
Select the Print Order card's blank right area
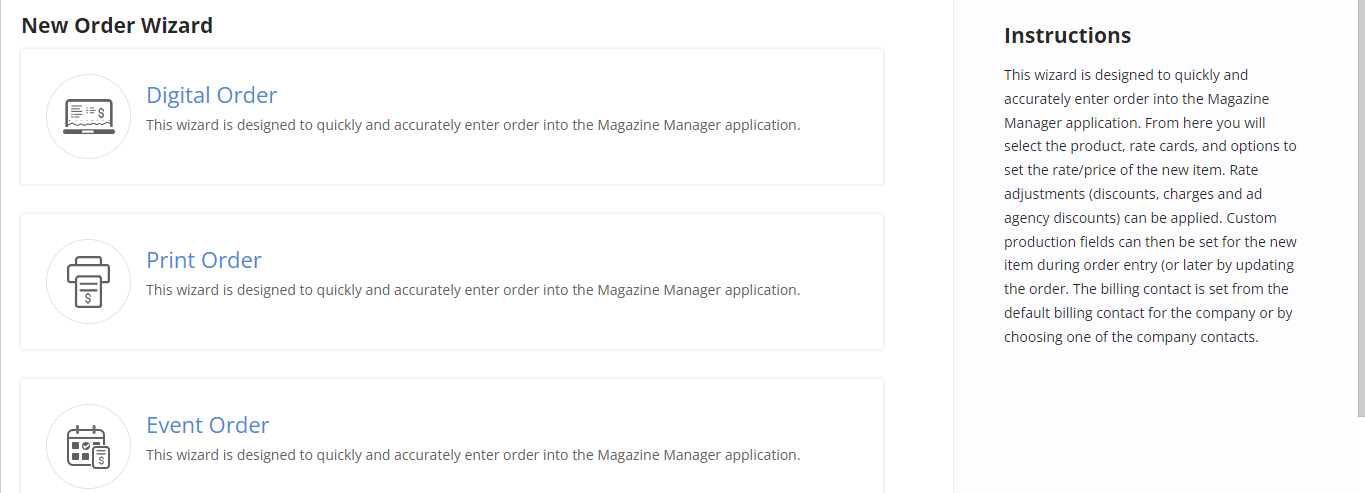[840, 281]
